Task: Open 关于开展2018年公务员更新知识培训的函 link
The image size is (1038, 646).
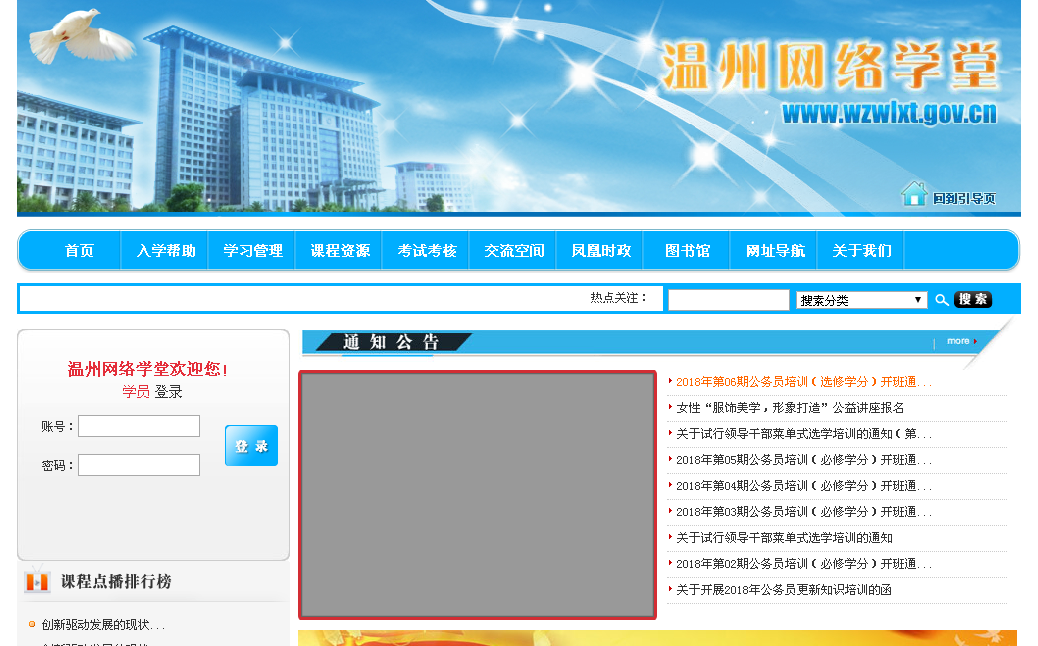Action: point(784,590)
